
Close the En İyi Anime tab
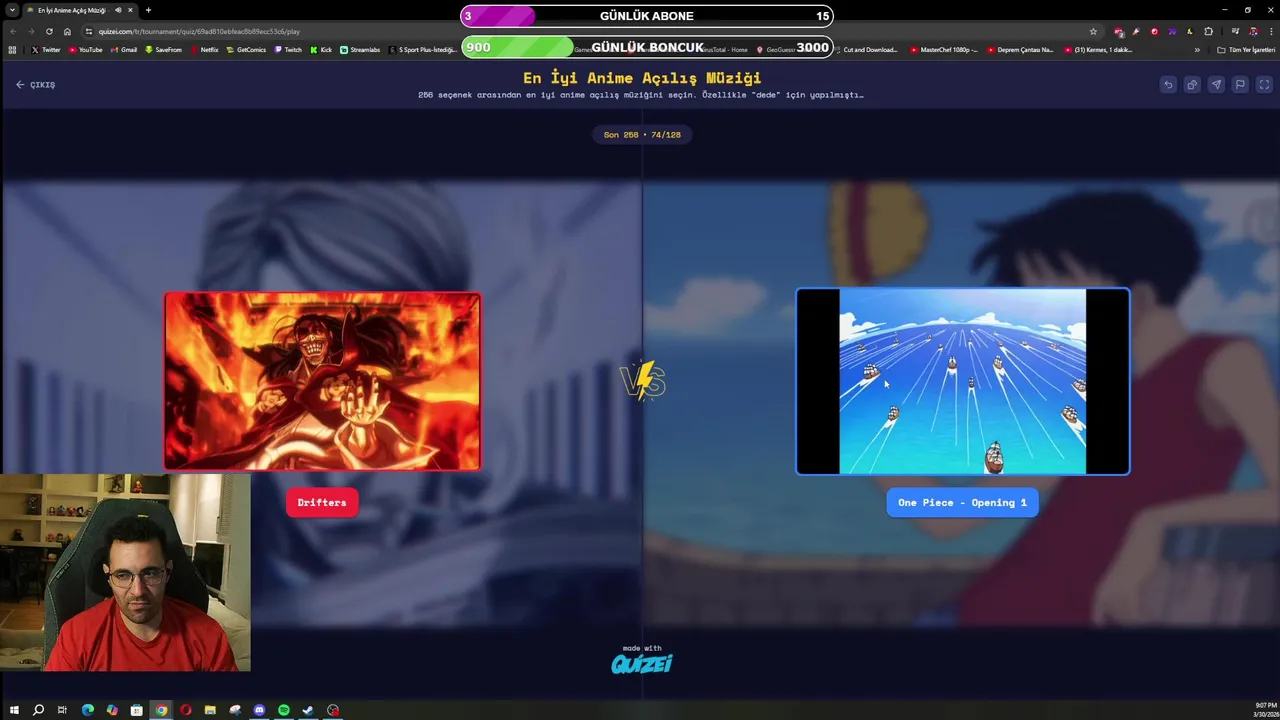point(130,10)
